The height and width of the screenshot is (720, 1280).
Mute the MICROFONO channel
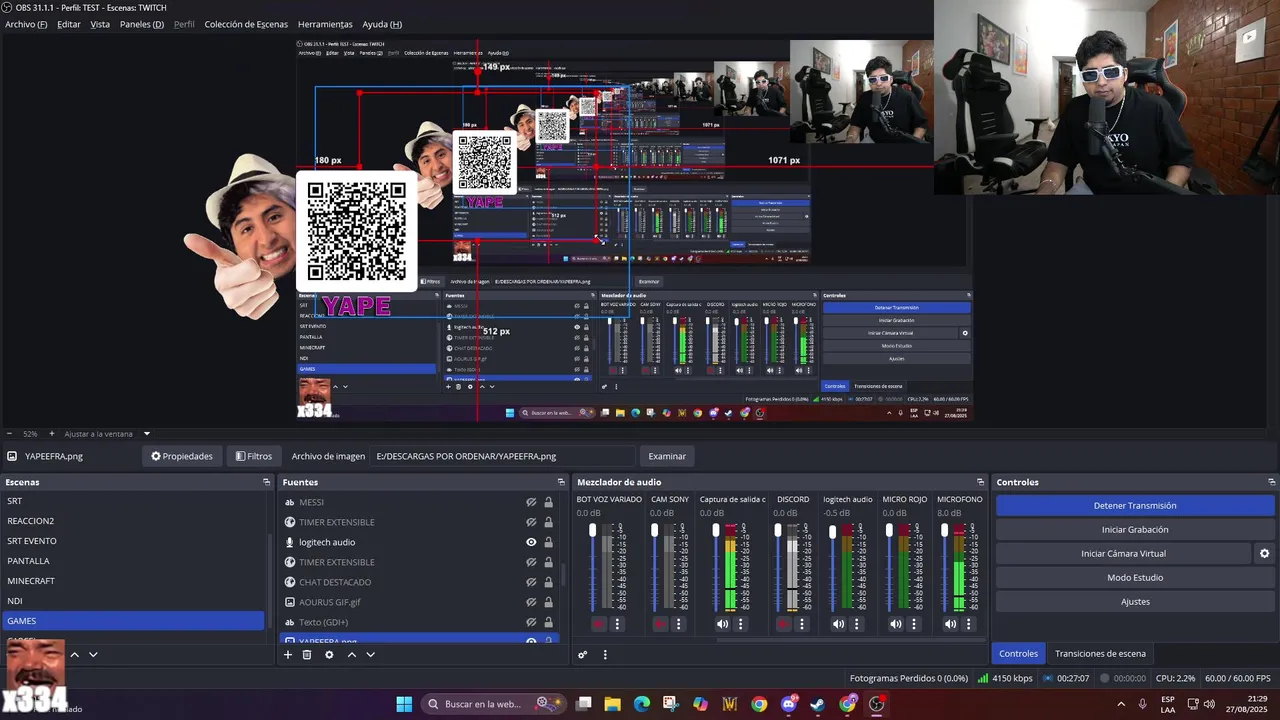pyautogui.click(x=950, y=624)
